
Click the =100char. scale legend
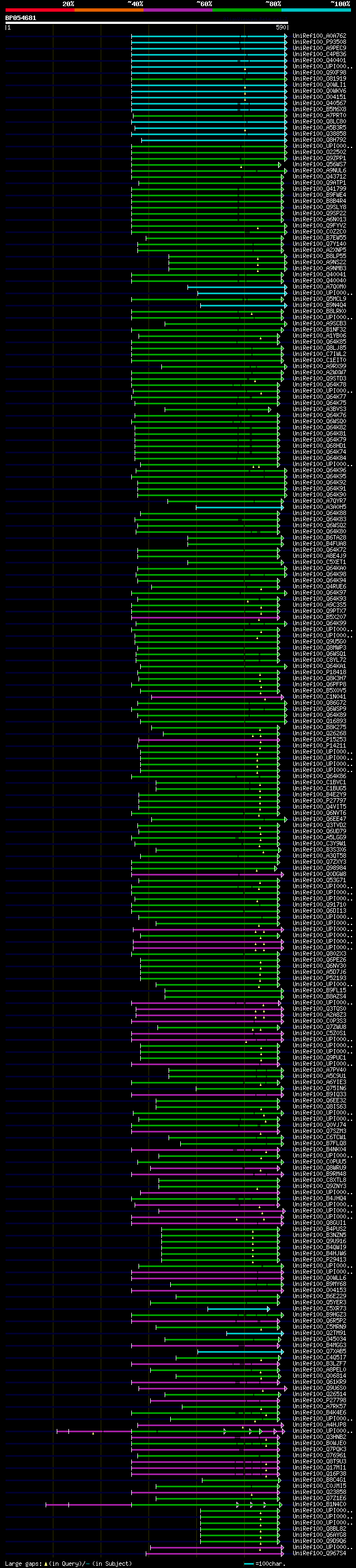(265, 1564)
